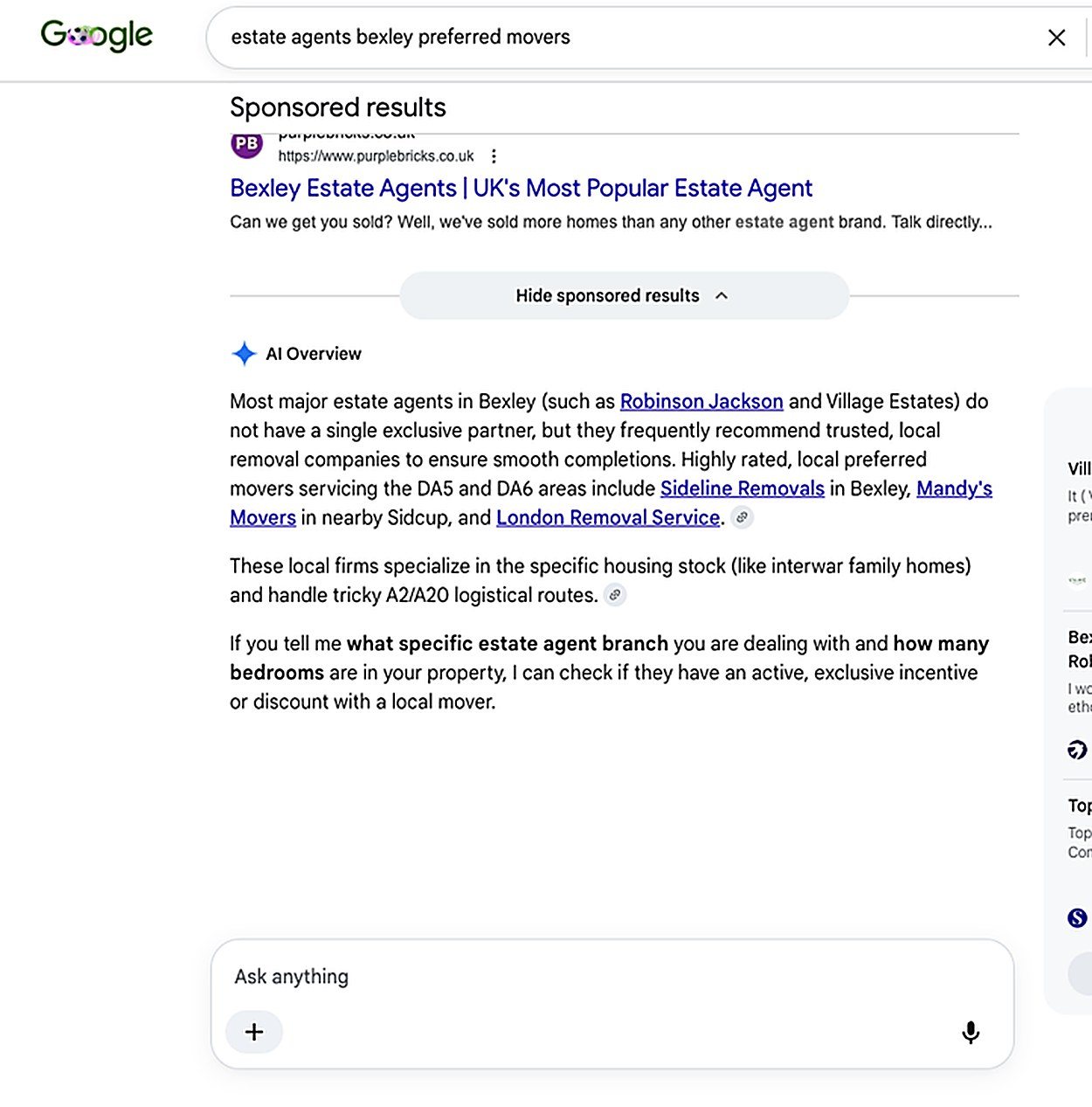The height and width of the screenshot is (1107, 1092).
Task: Open the Sideline Removals link
Action: (743, 488)
